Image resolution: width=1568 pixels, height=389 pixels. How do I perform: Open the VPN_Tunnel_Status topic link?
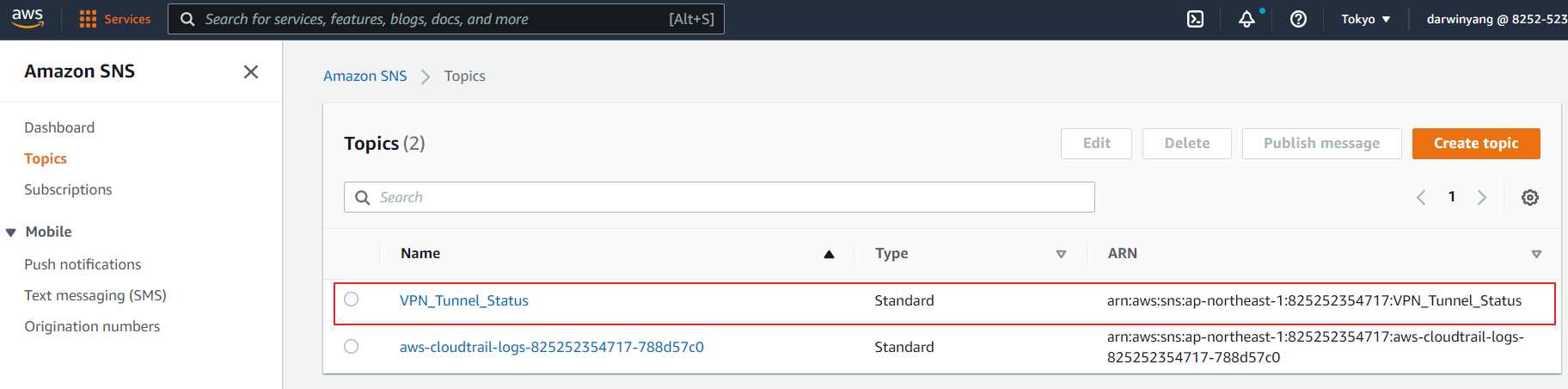[463, 300]
